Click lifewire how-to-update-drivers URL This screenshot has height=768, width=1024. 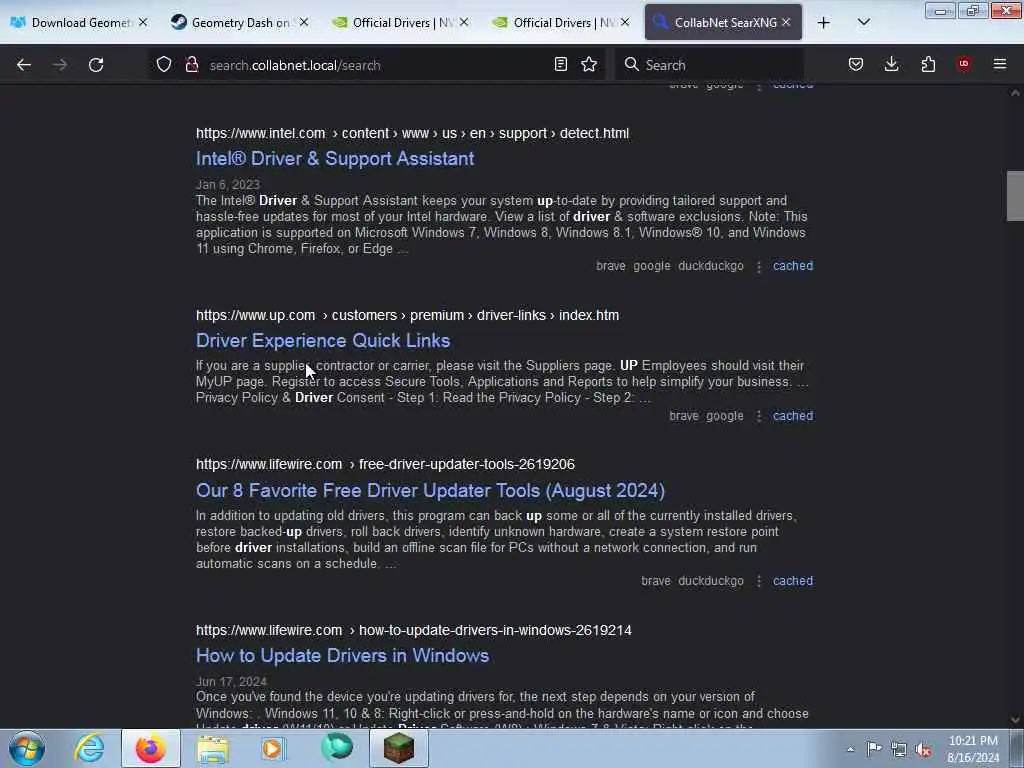(x=413, y=630)
